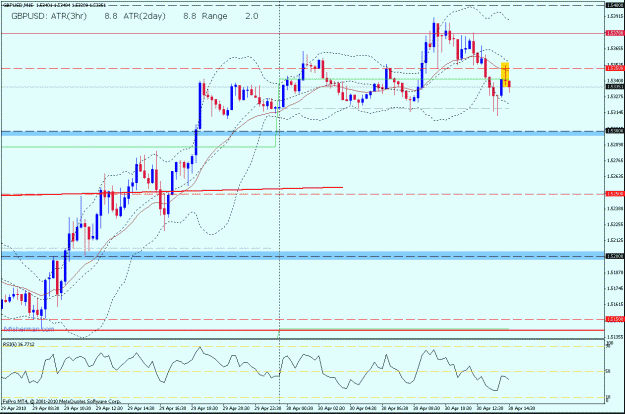The image size is (625, 414).
Task: Click the 30 Apr 00:00 time label
Action: pyautogui.click(x=299, y=408)
